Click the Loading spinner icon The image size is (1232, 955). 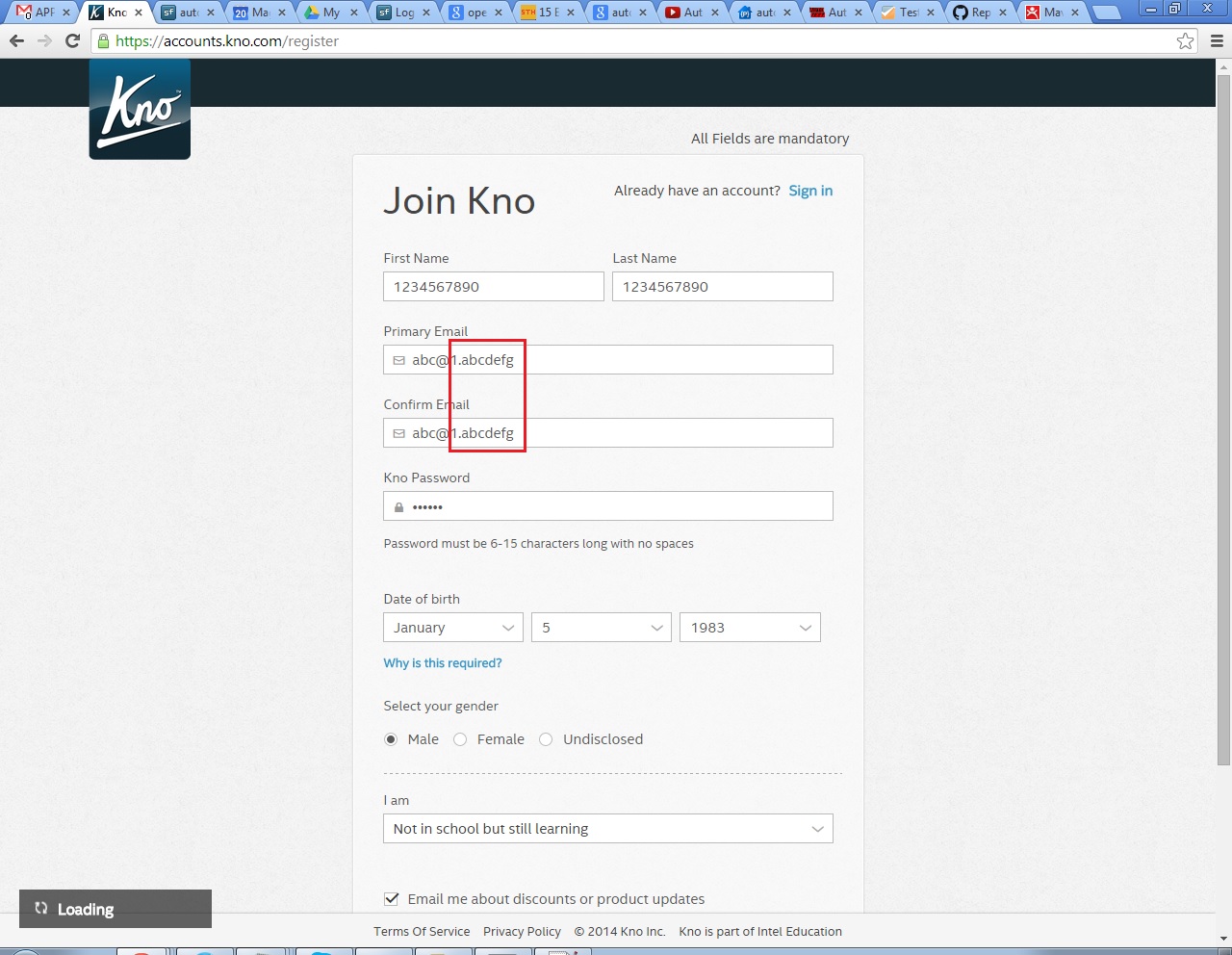coord(41,908)
